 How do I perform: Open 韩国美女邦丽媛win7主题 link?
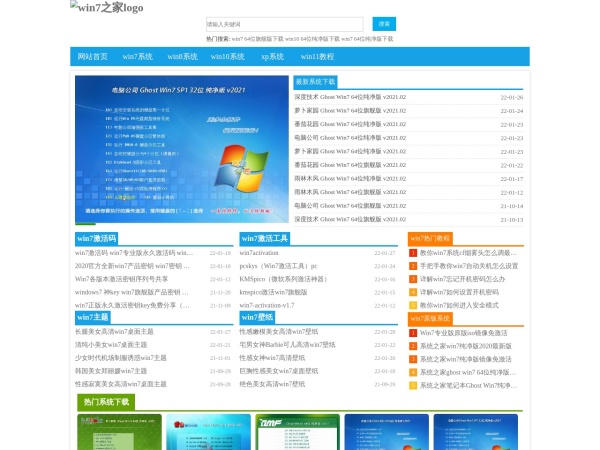[x=111, y=371]
